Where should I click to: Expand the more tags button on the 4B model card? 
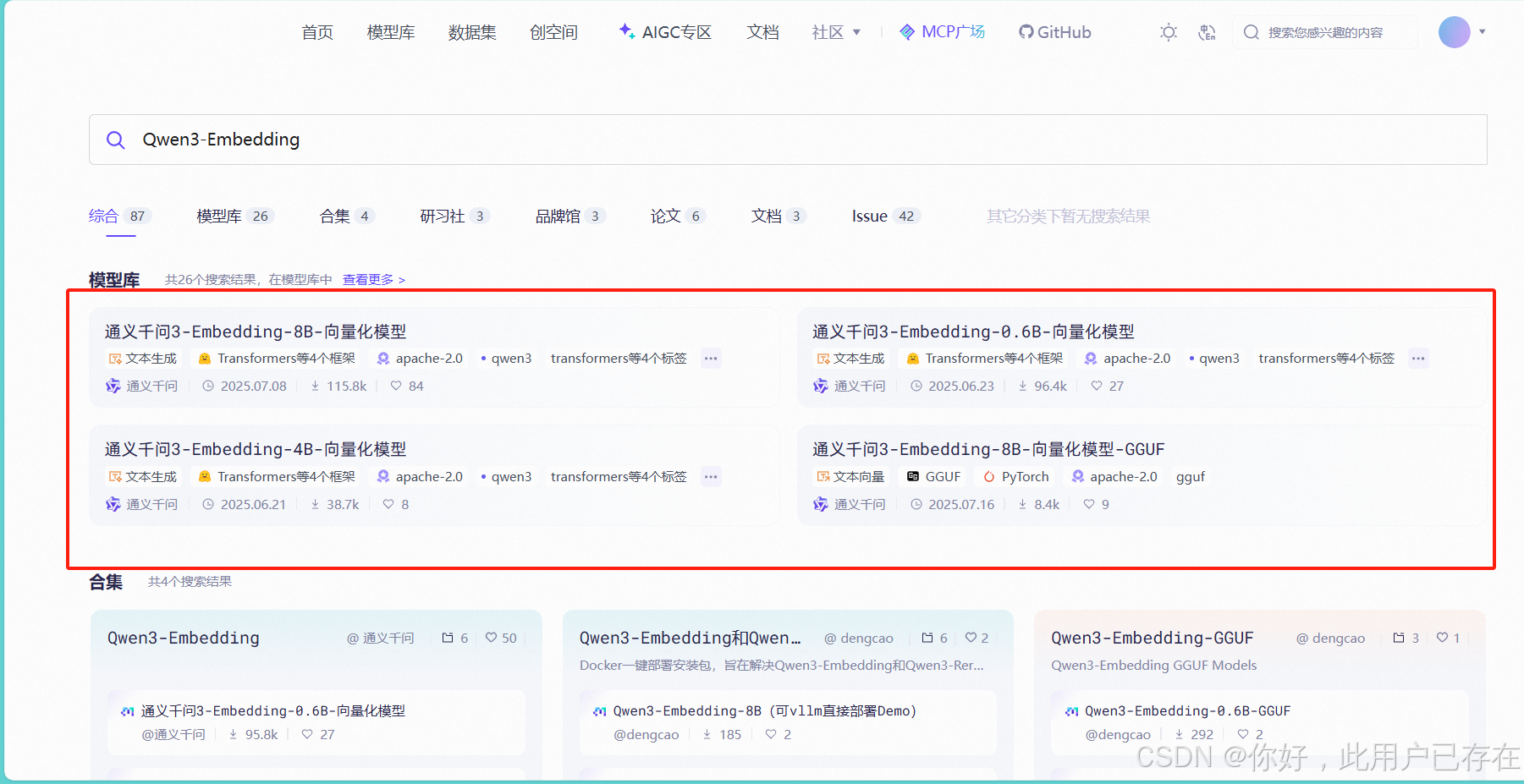pyautogui.click(x=711, y=477)
